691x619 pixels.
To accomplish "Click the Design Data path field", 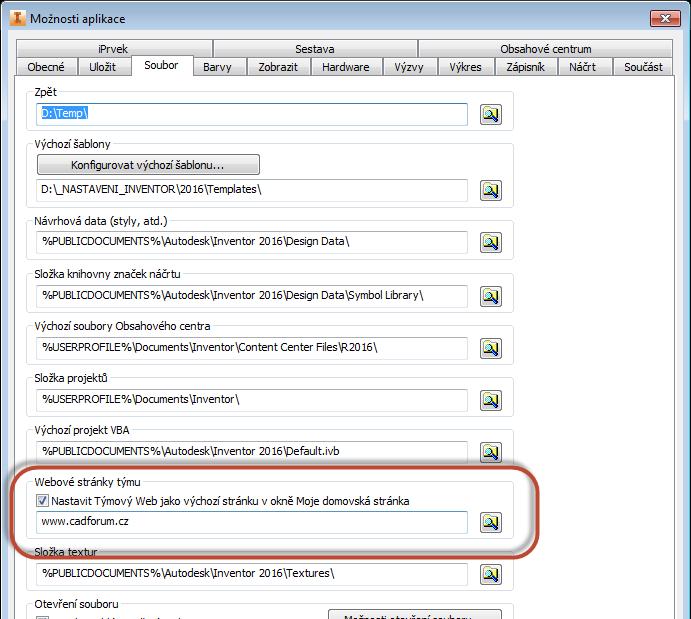I will click(252, 242).
